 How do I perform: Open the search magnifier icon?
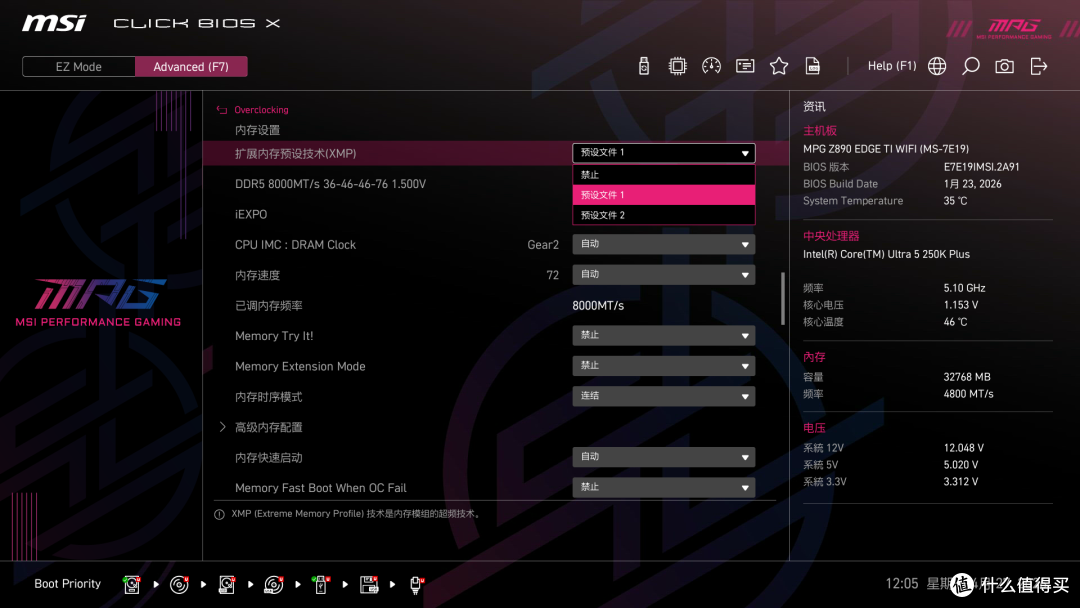point(970,66)
